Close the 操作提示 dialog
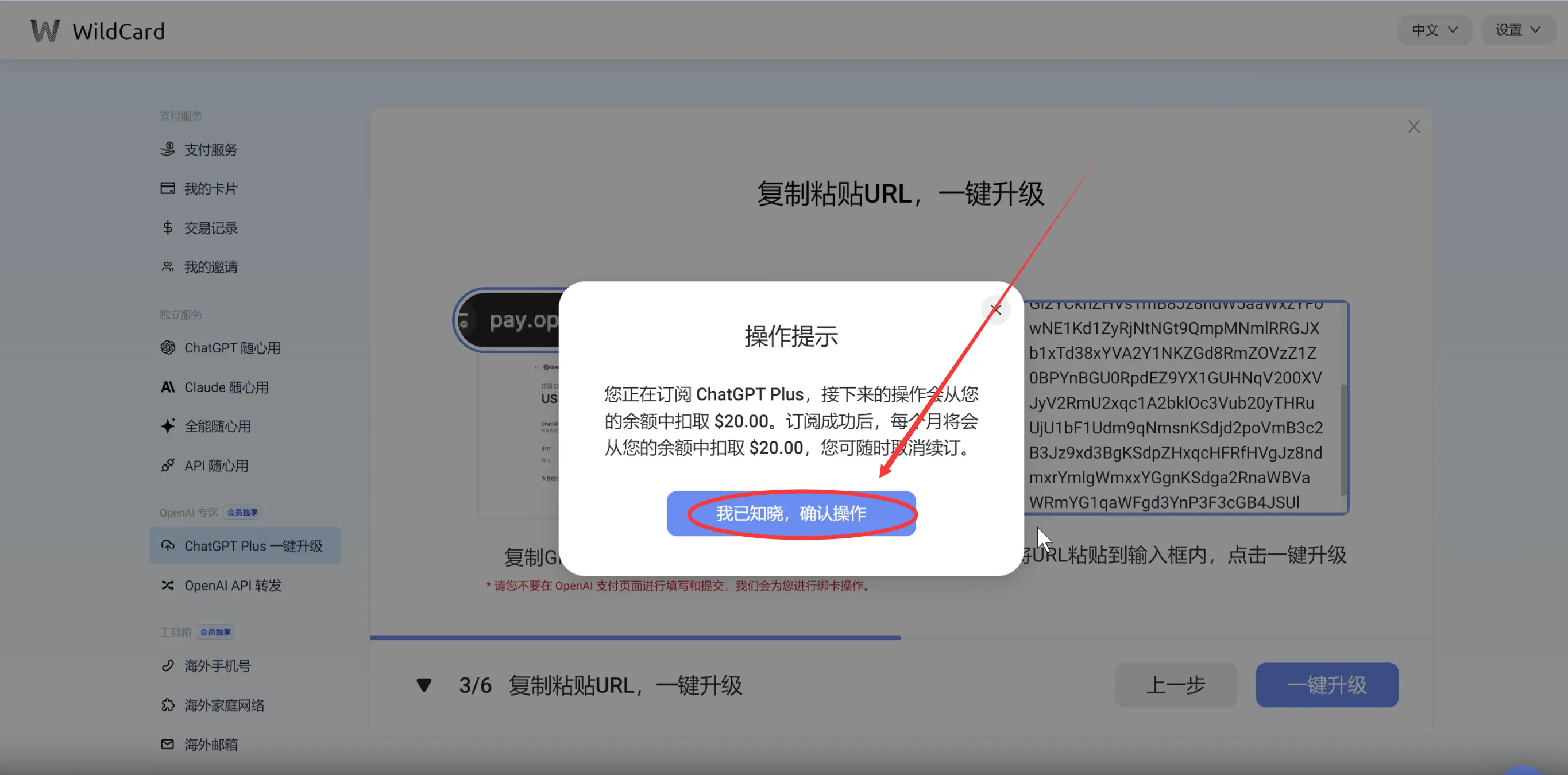The width and height of the screenshot is (1568, 775). click(996, 309)
